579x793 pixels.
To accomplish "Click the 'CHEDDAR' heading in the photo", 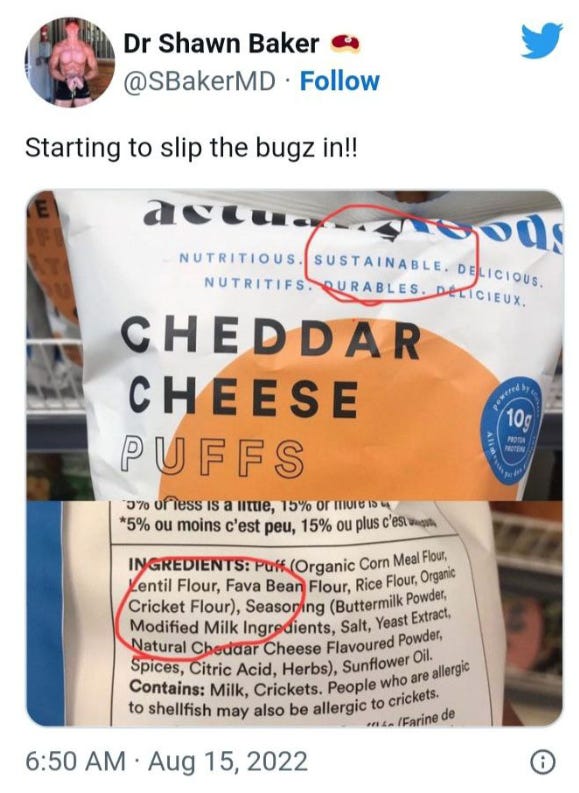I will pos(271,336).
